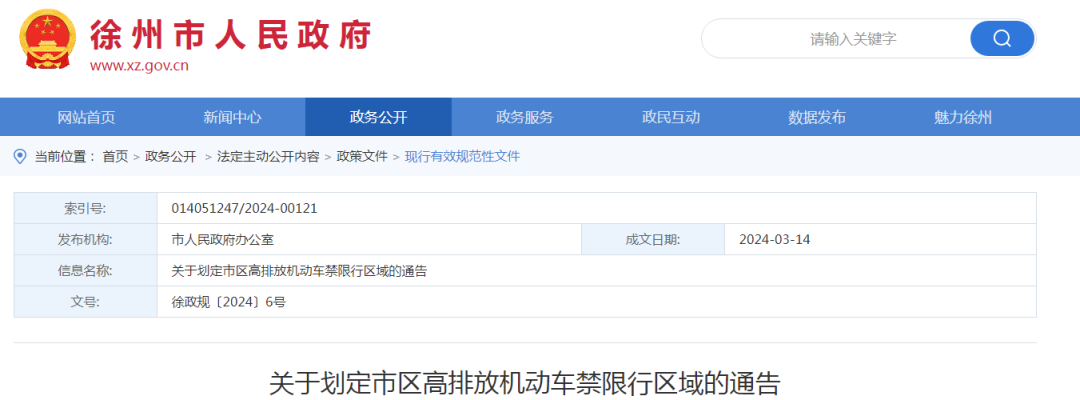Screen dimensions: 1080x400
Task: Visit the 魅力徐州 menu item
Action: (962, 117)
